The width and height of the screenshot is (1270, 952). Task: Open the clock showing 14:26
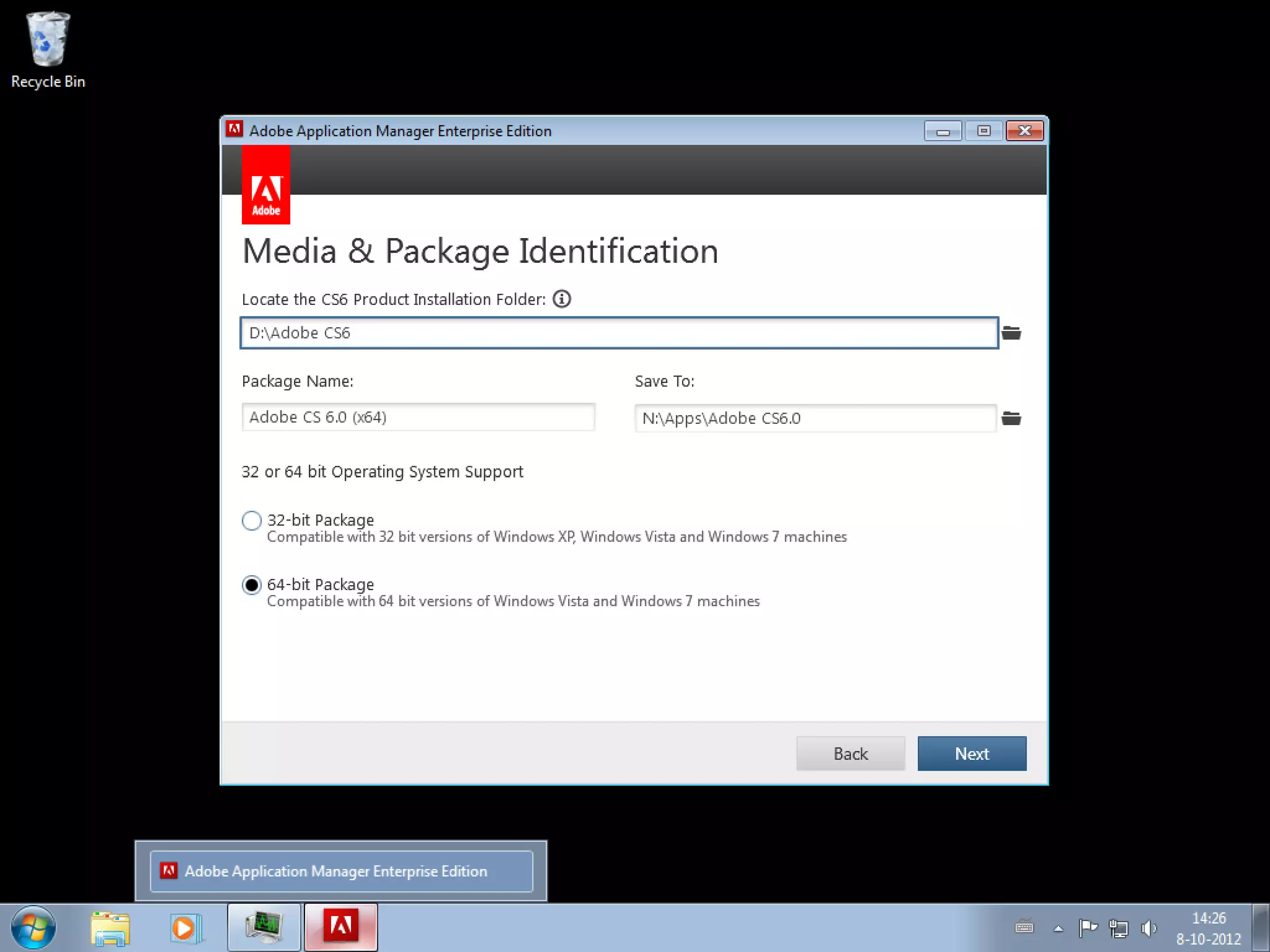pyautogui.click(x=1209, y=928)
